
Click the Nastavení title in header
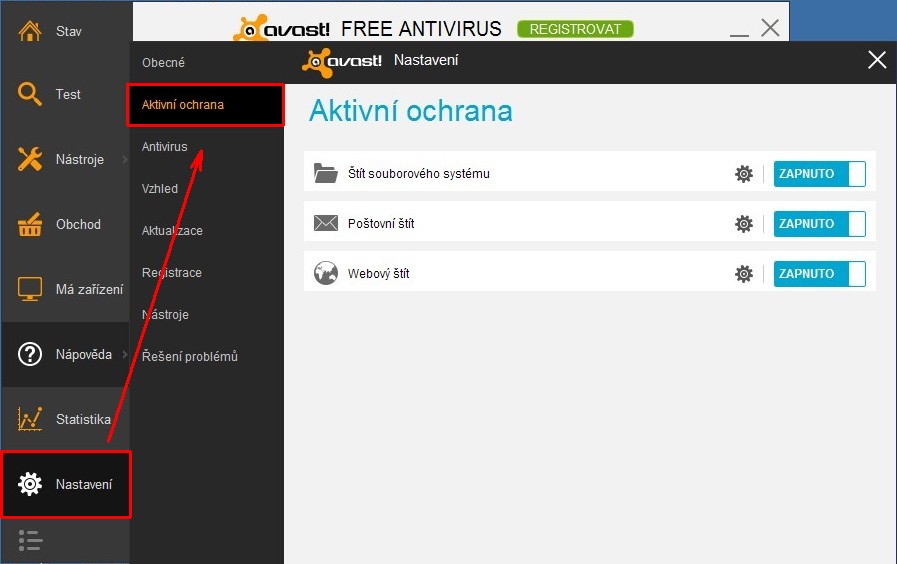click(x=426, y=60)
